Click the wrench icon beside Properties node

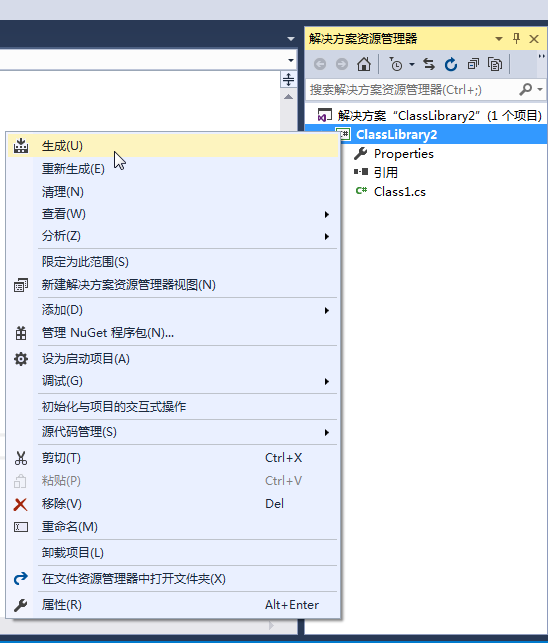click(x=361, y=154)
